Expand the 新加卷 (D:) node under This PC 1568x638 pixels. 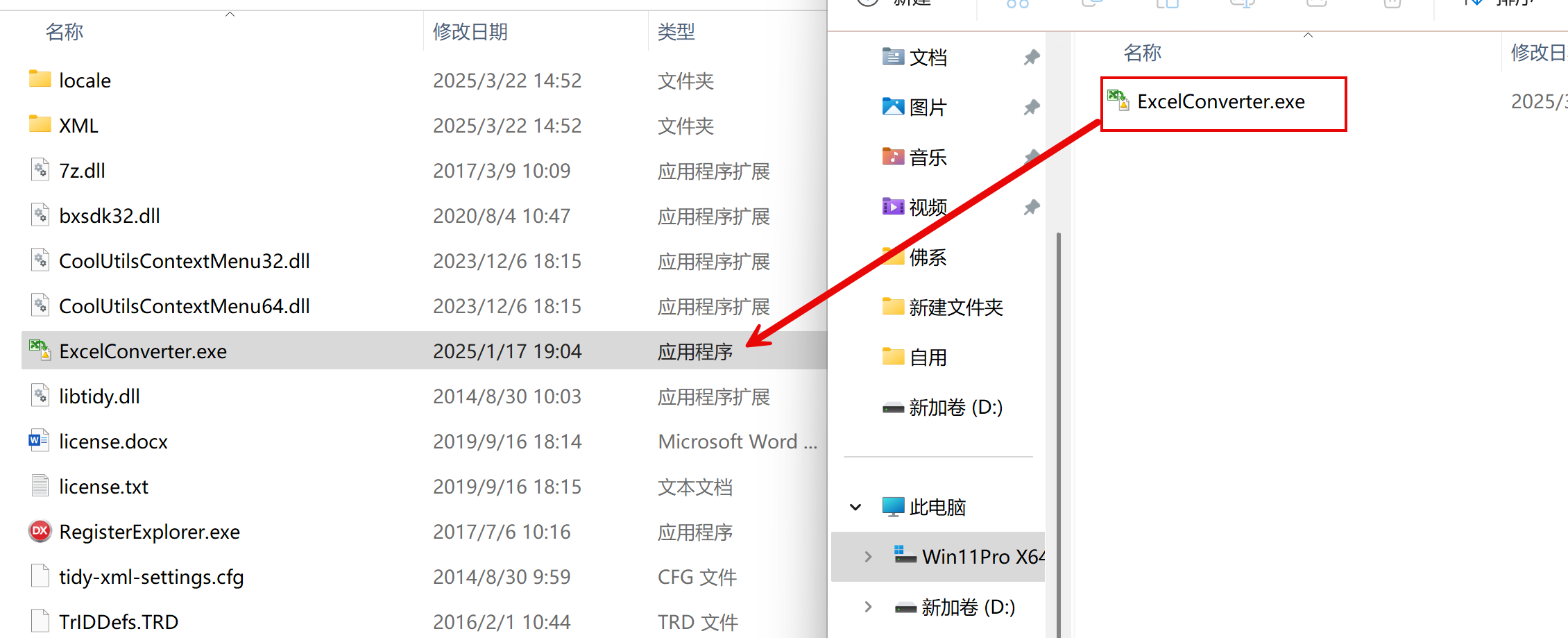click(x=868, y=607)
